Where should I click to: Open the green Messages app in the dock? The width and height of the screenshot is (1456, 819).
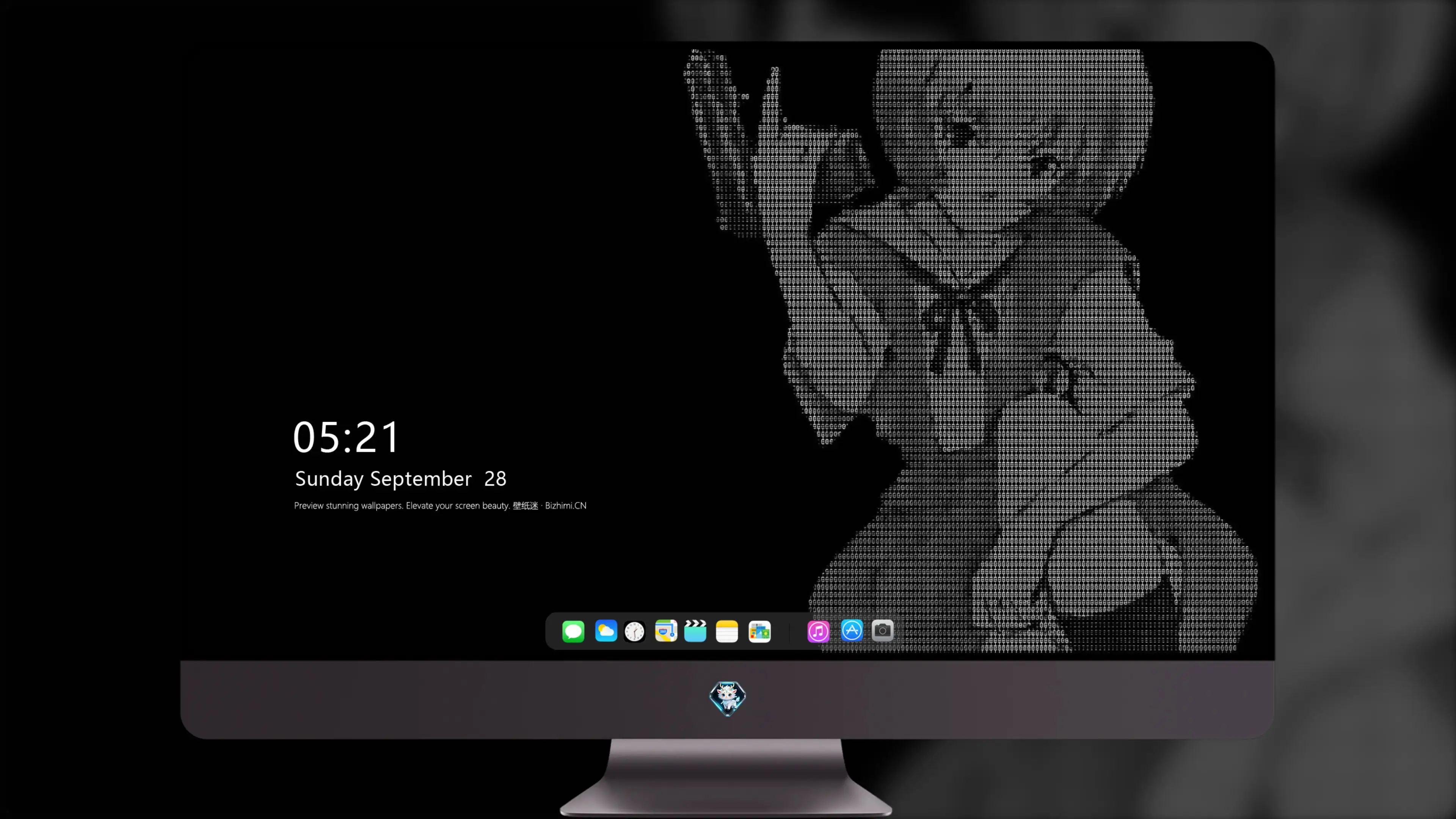[x=573, y=631]
